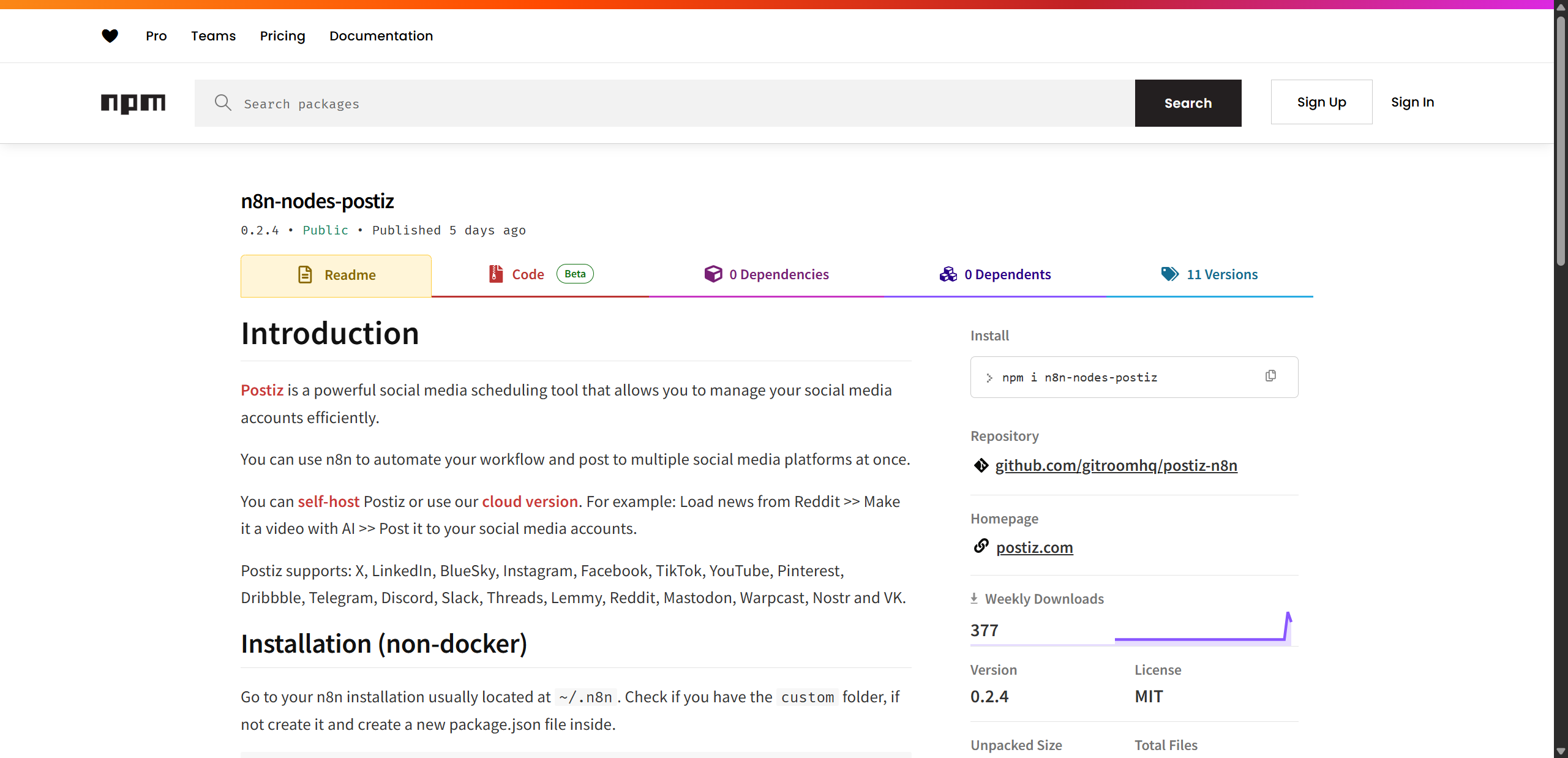Follow the red Postiz link

(x=262, y=390)
